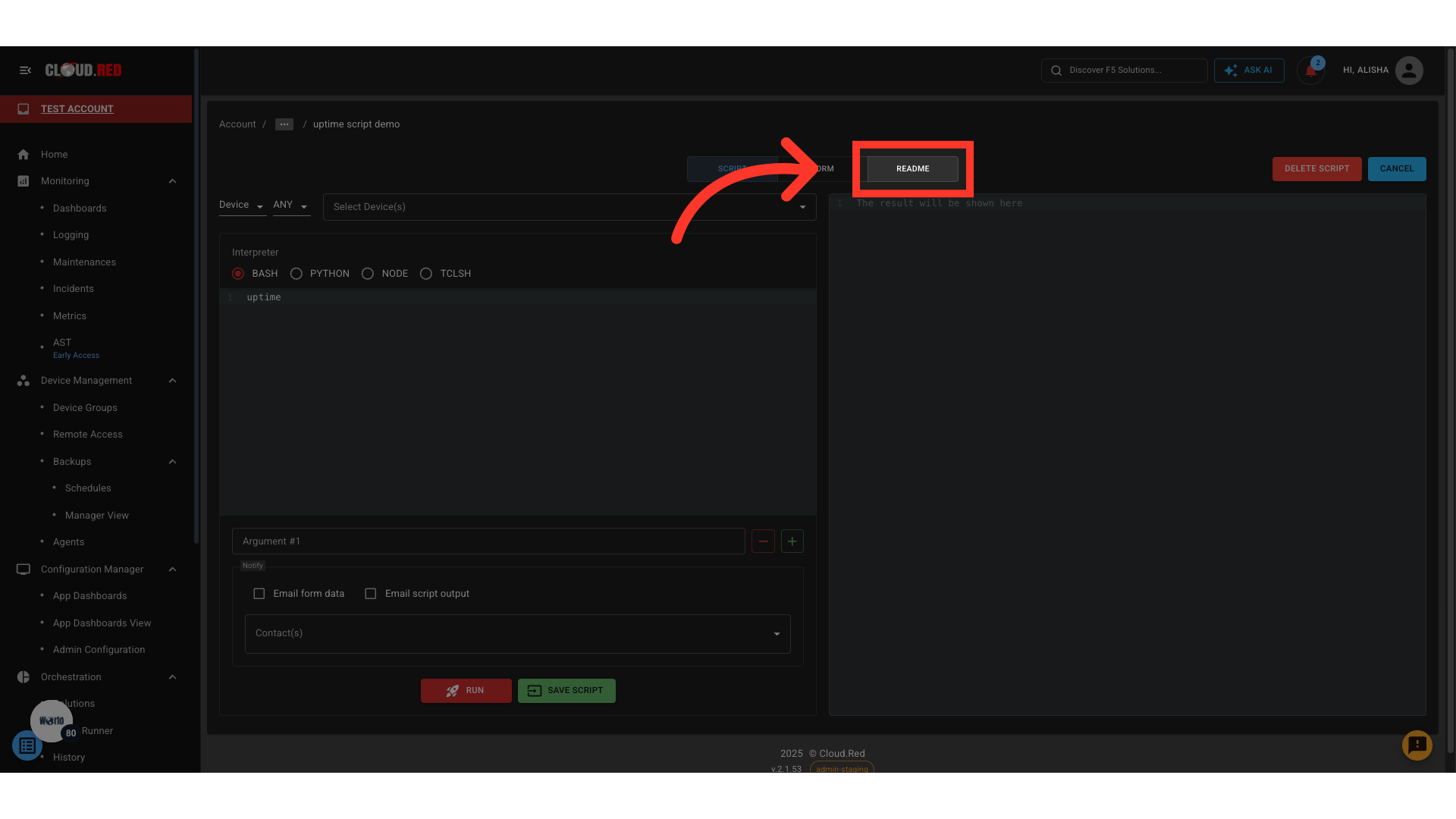
Task: Select the PYTHON interpreter radio button
Action: coord(297,274)
